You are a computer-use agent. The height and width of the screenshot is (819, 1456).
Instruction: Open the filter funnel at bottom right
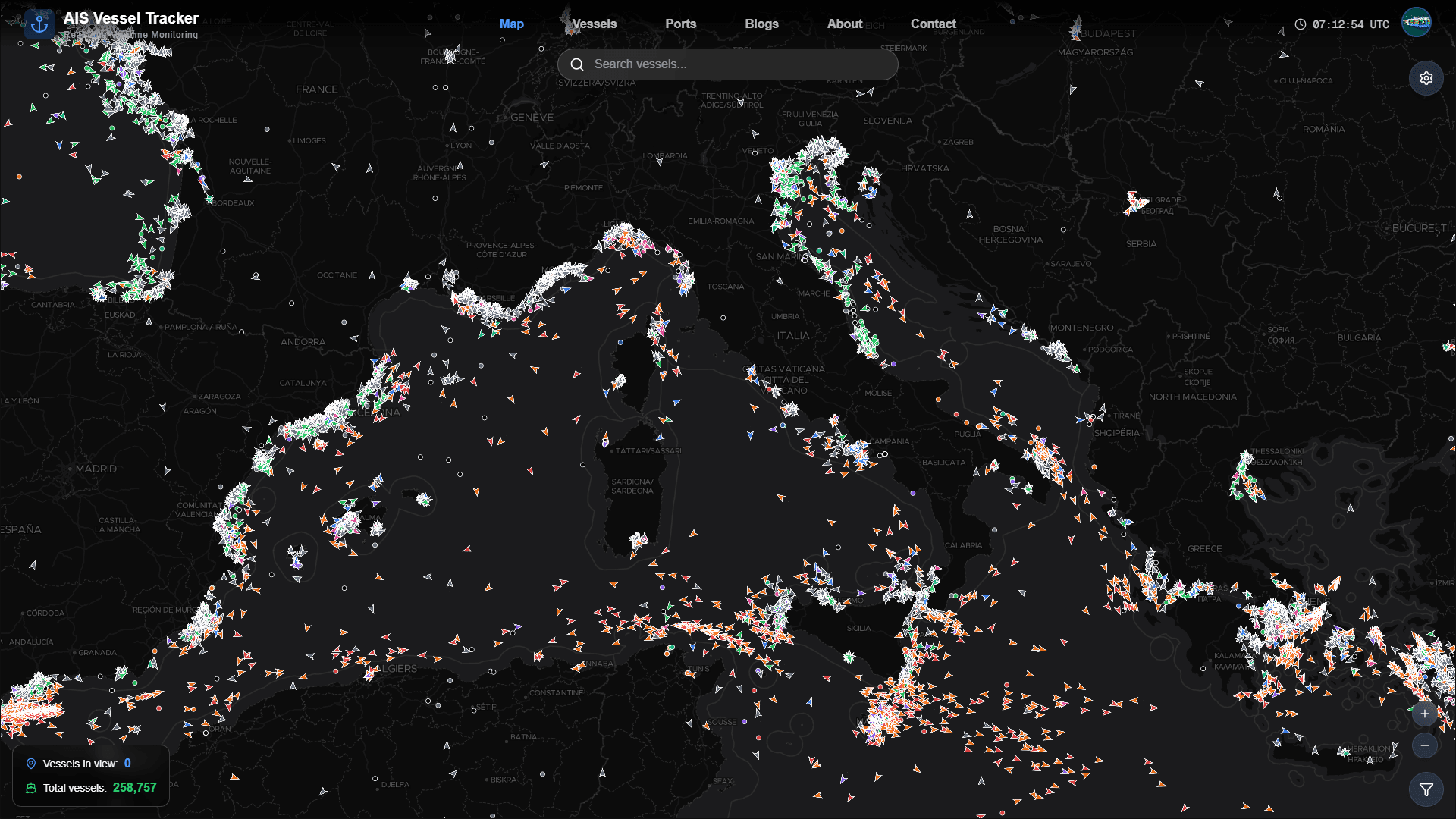coord(1426,789)
